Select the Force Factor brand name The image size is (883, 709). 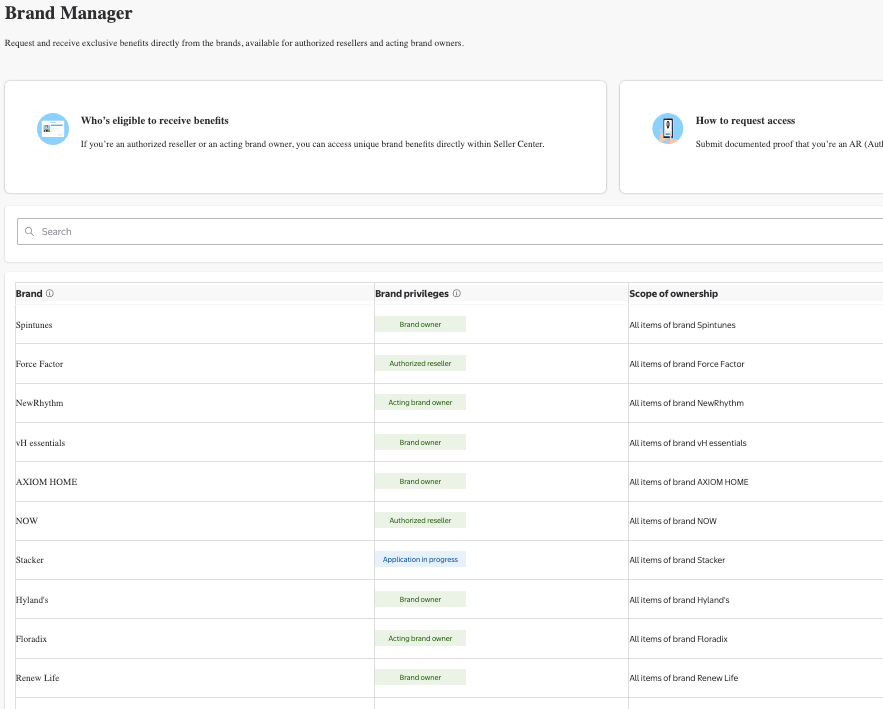coord(39,364)
